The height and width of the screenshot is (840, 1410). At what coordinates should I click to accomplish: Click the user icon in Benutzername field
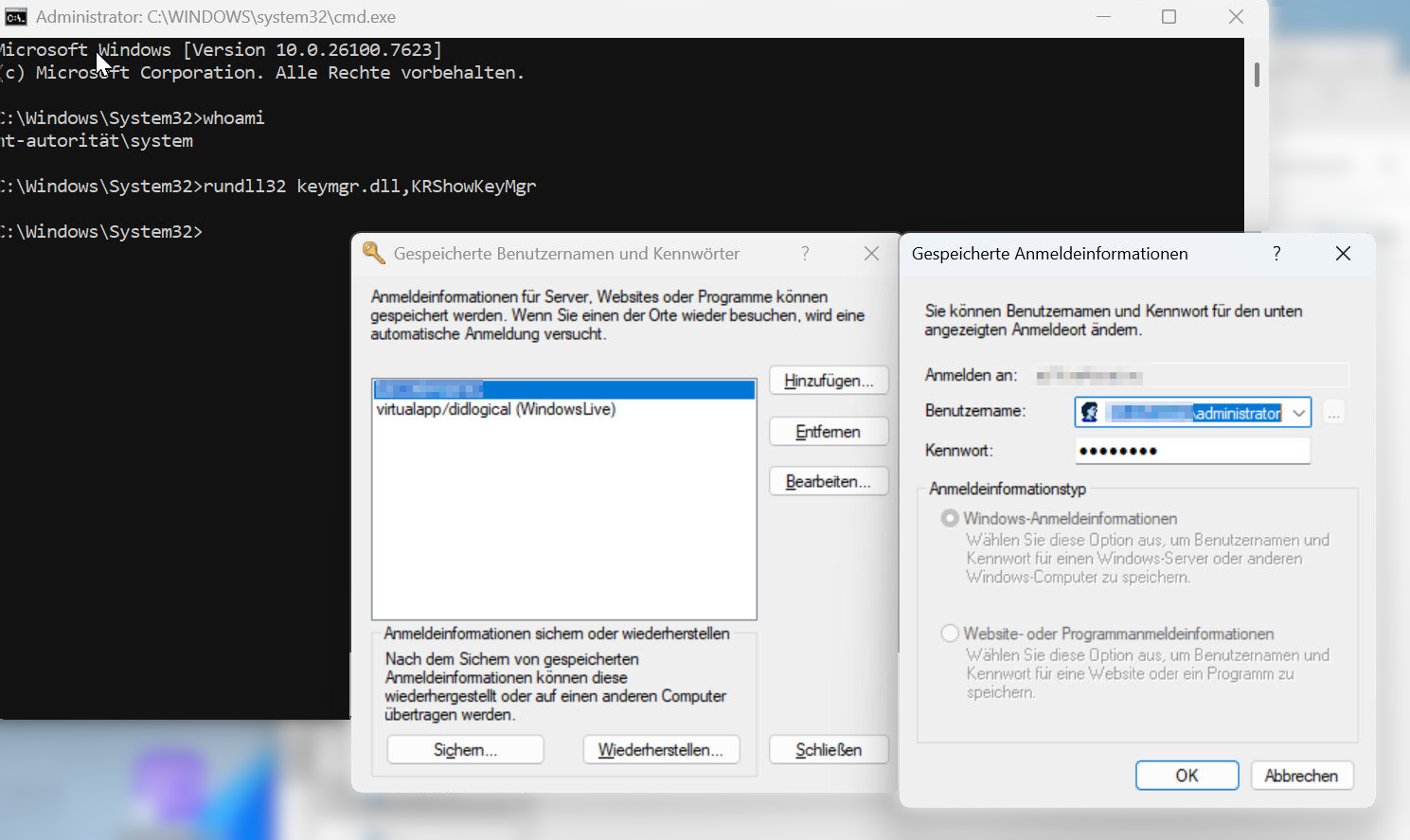pyautogui.click(x=1090, y=412)
